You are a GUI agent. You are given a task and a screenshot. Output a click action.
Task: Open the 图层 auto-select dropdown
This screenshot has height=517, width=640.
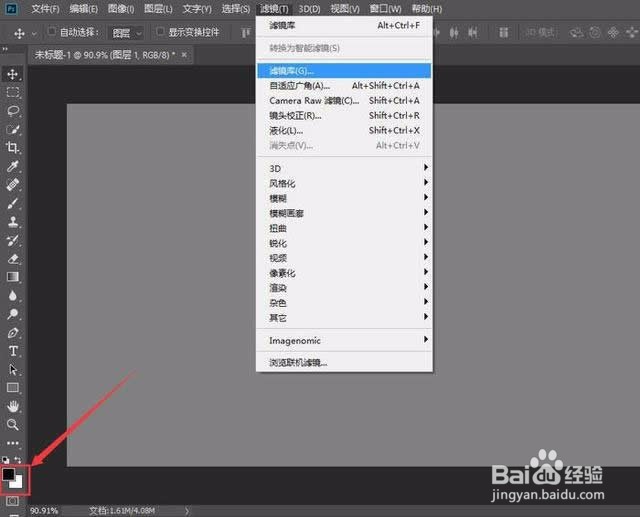126,33
